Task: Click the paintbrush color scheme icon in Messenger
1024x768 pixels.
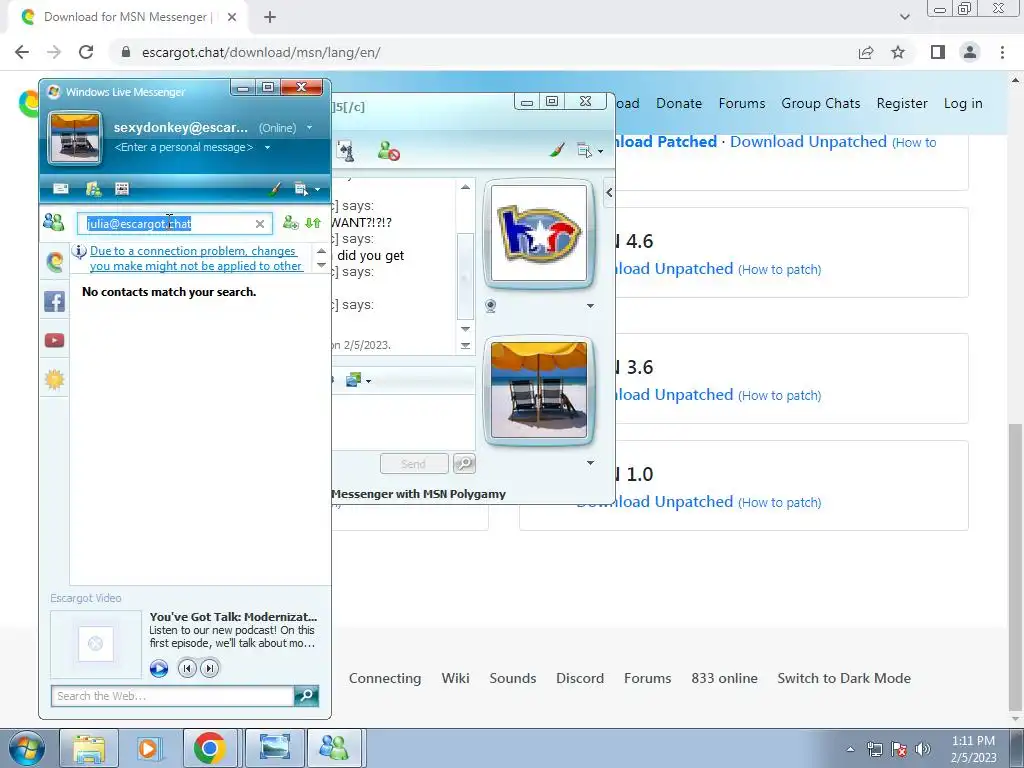Action: [x=275, y=189]
